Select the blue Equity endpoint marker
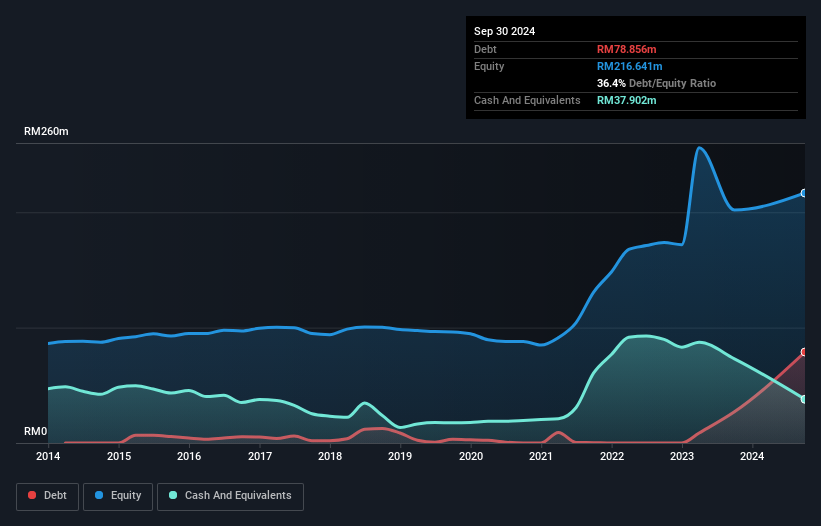 click(804, 193)
